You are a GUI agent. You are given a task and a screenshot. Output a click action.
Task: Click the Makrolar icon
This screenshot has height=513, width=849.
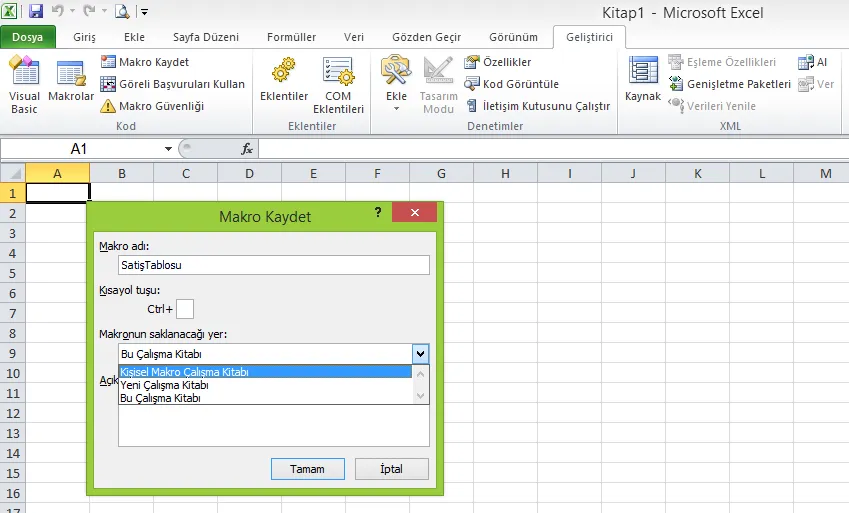pos(71,84)
